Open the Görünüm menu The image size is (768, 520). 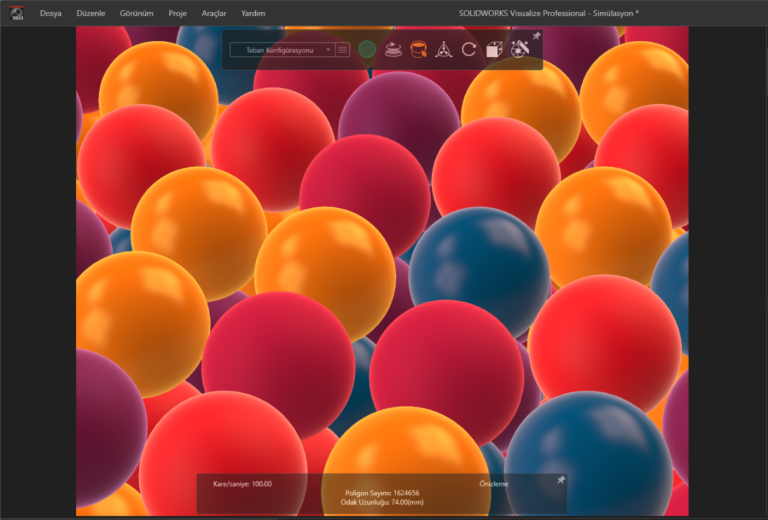[x=136, y=14]
